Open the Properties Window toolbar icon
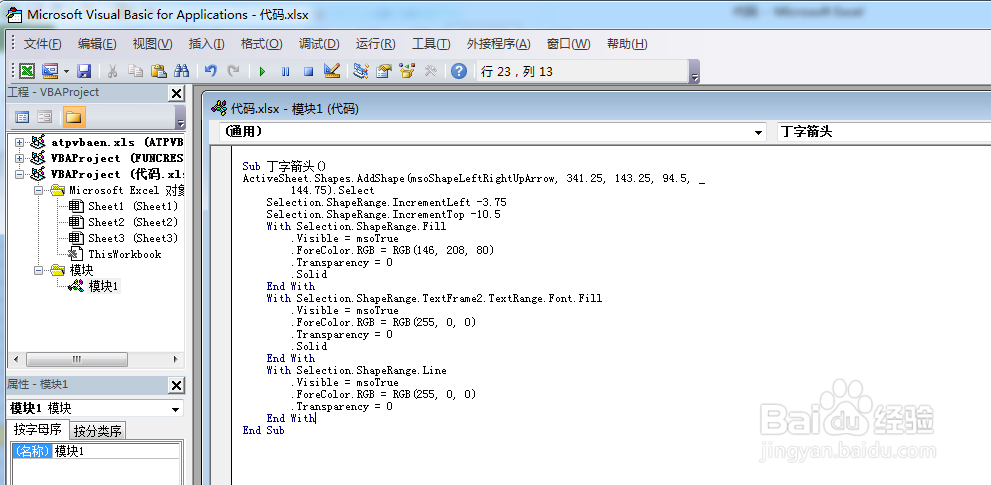 point(384,71)
